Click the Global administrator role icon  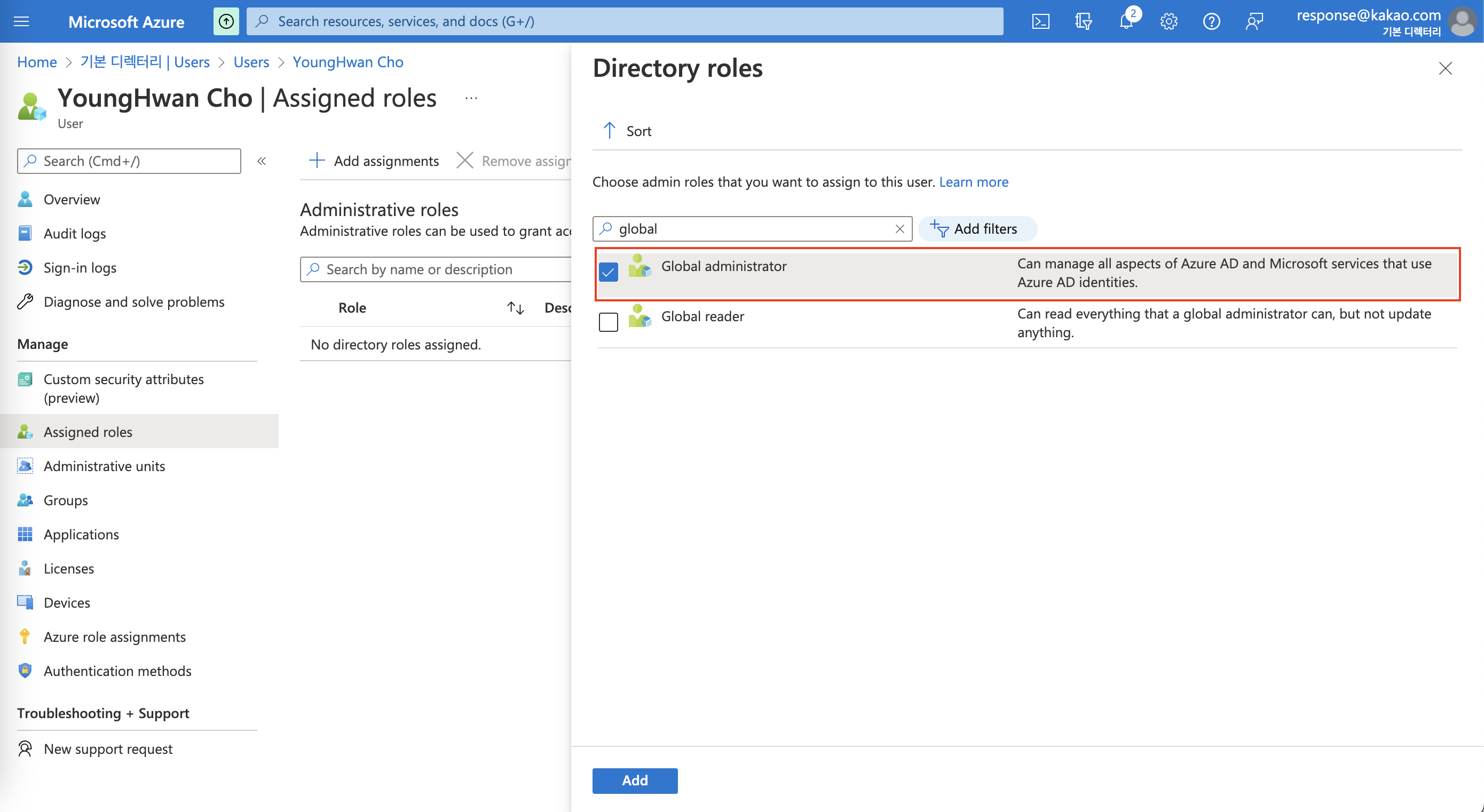tap(640, 266)
